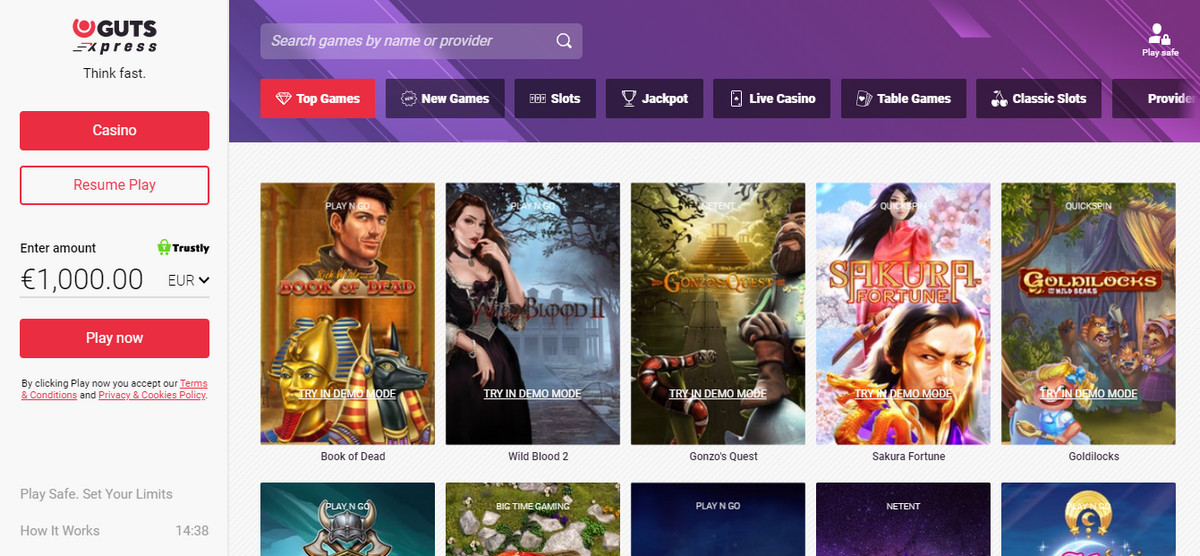
Task: Try Wild Blood II in demo mode
Action: pos(532,394)
